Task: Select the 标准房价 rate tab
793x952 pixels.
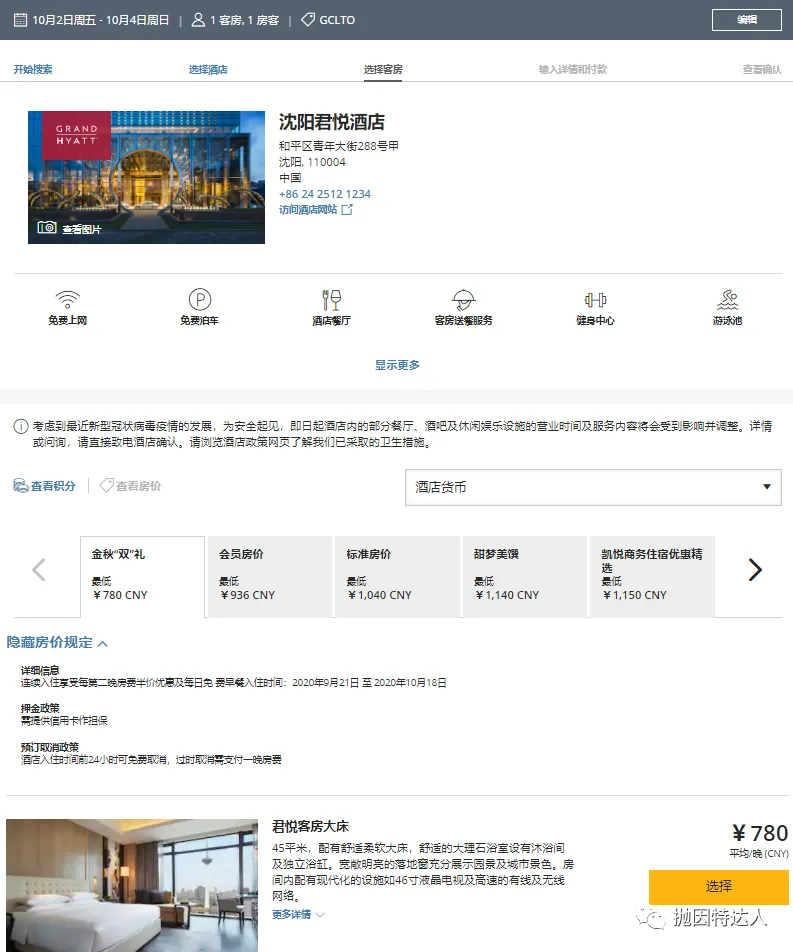Action: (x=398, y=577)
